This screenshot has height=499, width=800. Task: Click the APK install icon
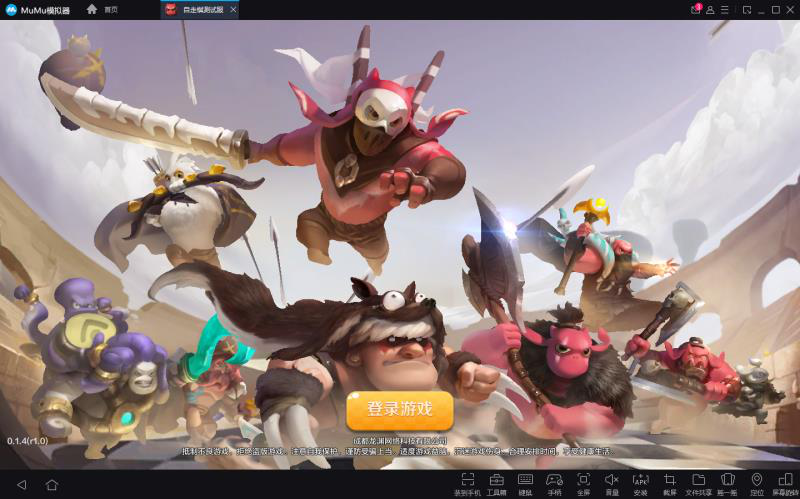(x=640, y=484)
